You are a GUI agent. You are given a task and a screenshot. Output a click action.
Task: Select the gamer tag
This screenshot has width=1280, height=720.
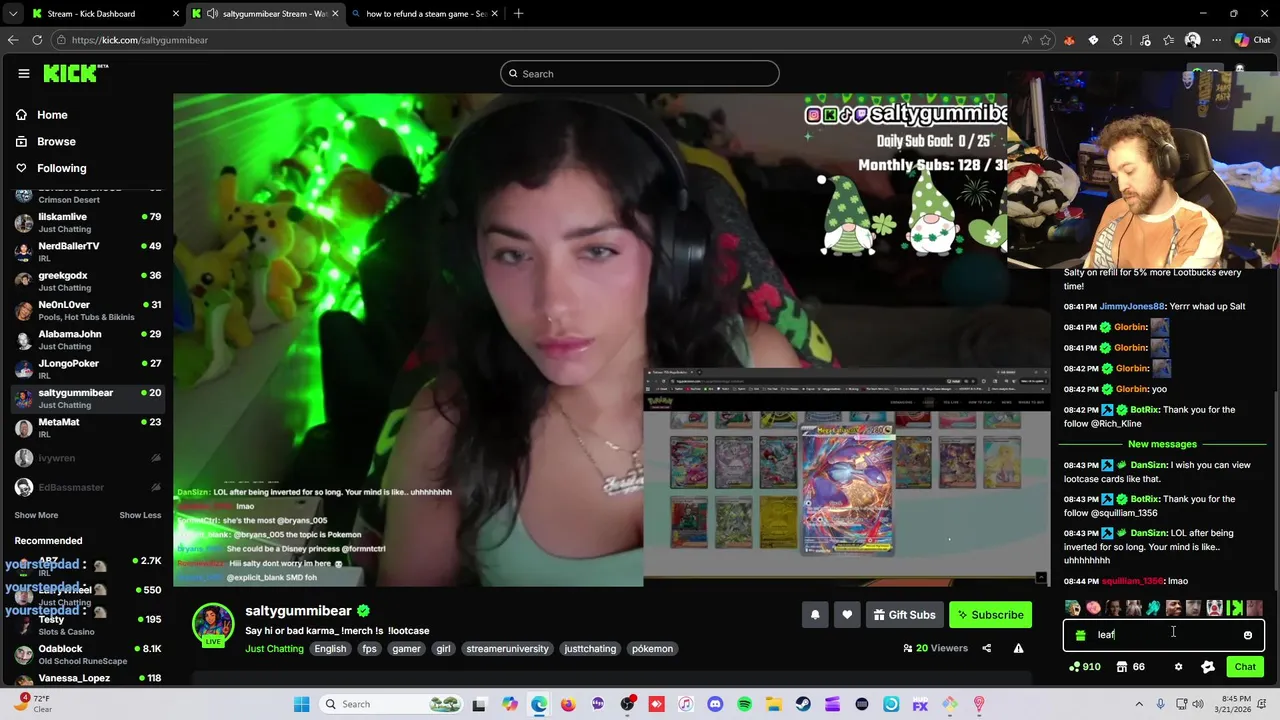pyautogui.click(x=406, y=648)
